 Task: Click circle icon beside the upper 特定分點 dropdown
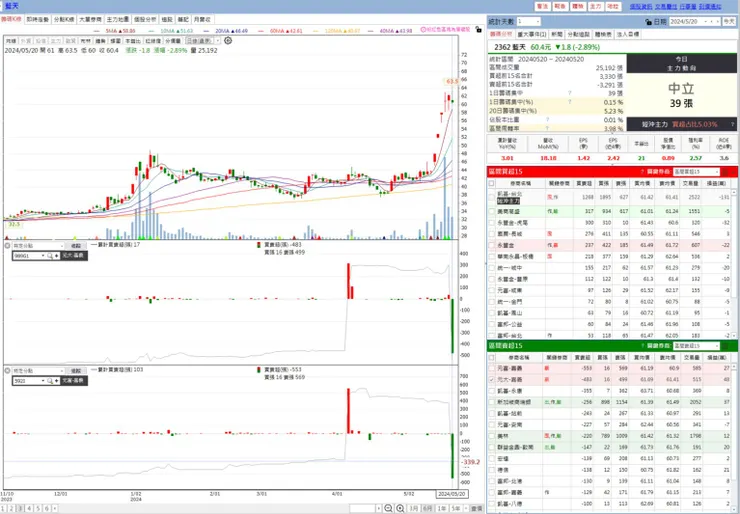pos(8,246)
